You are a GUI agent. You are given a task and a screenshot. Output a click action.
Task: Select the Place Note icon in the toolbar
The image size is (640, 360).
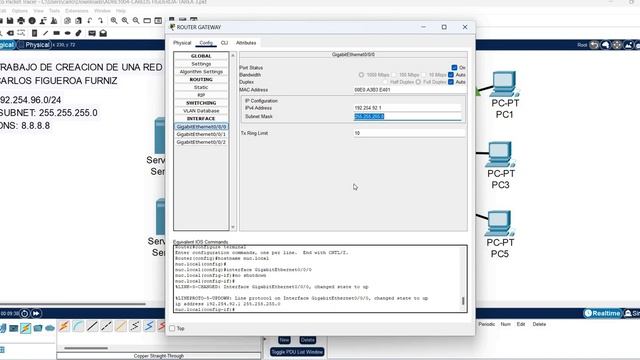[x=34, y=33]
